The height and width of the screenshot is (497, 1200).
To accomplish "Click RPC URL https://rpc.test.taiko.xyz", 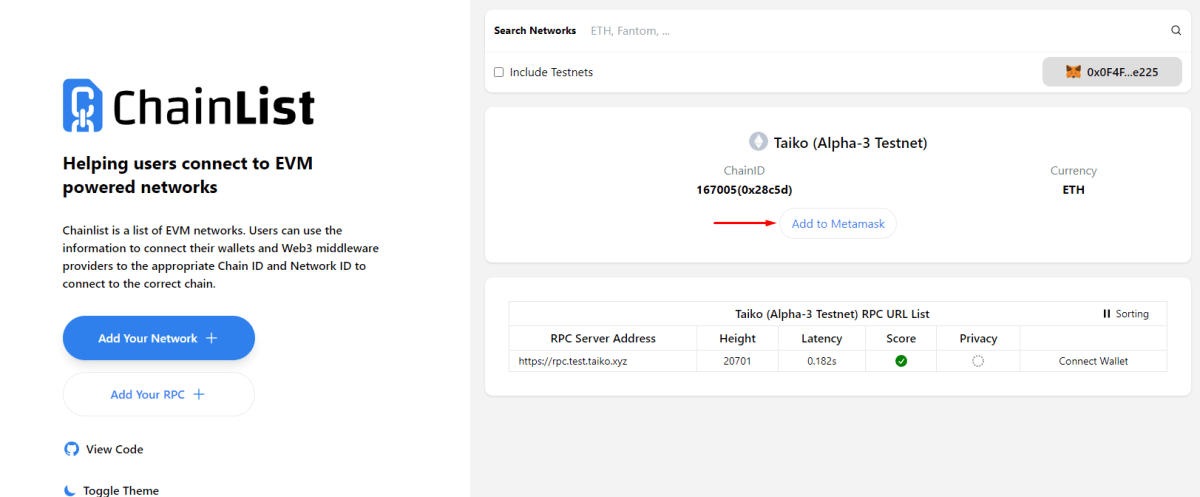I will click(x=573, y=361).
